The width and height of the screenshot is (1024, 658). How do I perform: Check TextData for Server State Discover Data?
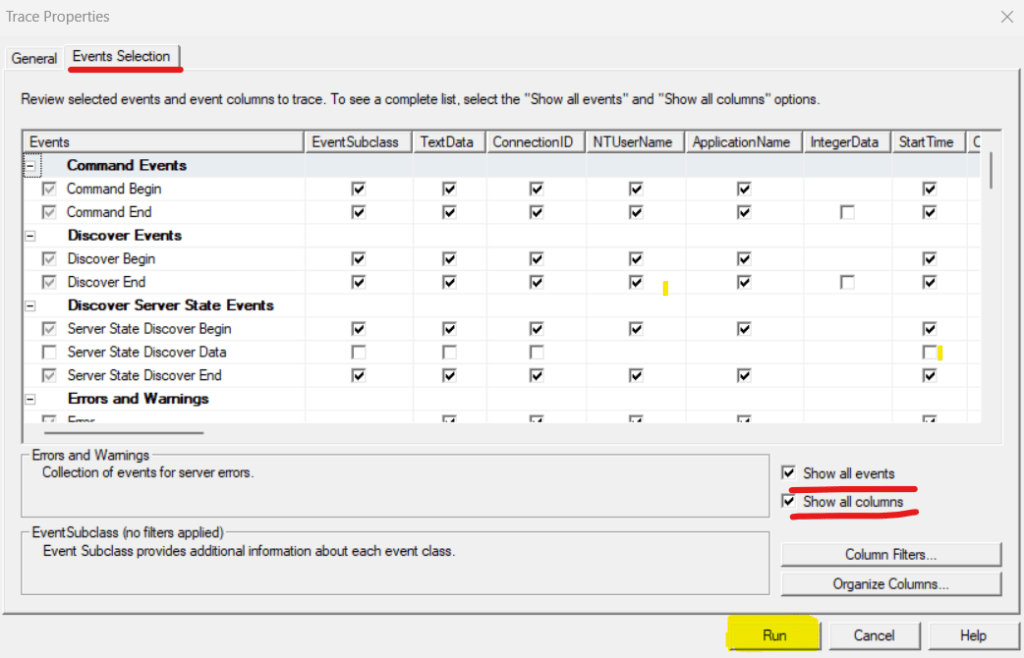point(449,352)
